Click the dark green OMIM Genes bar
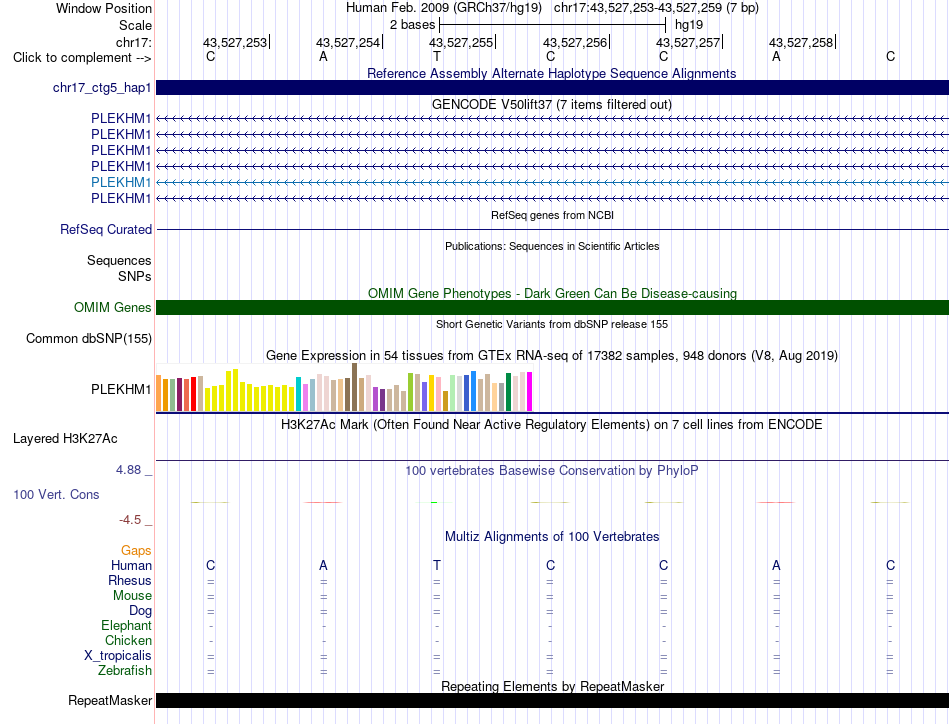The image size is (950, 724). click(x=552, y=308)
